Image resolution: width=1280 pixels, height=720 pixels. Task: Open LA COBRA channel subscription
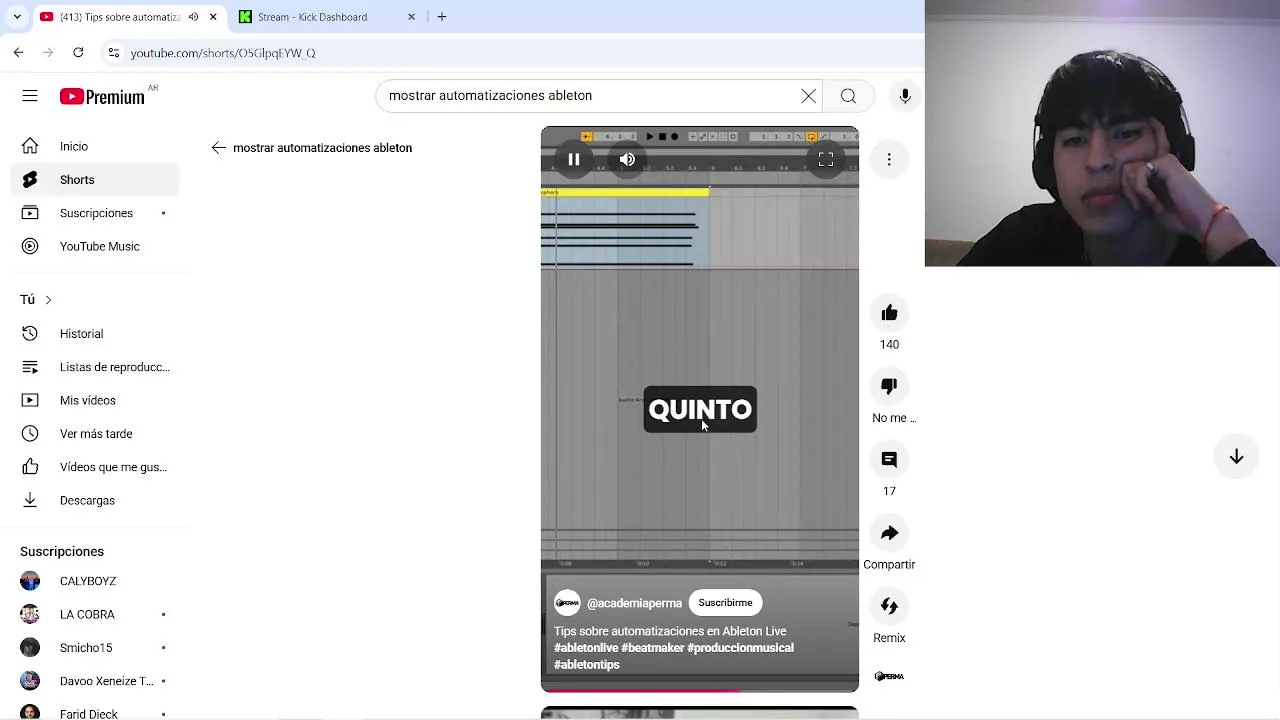point(96,614)
